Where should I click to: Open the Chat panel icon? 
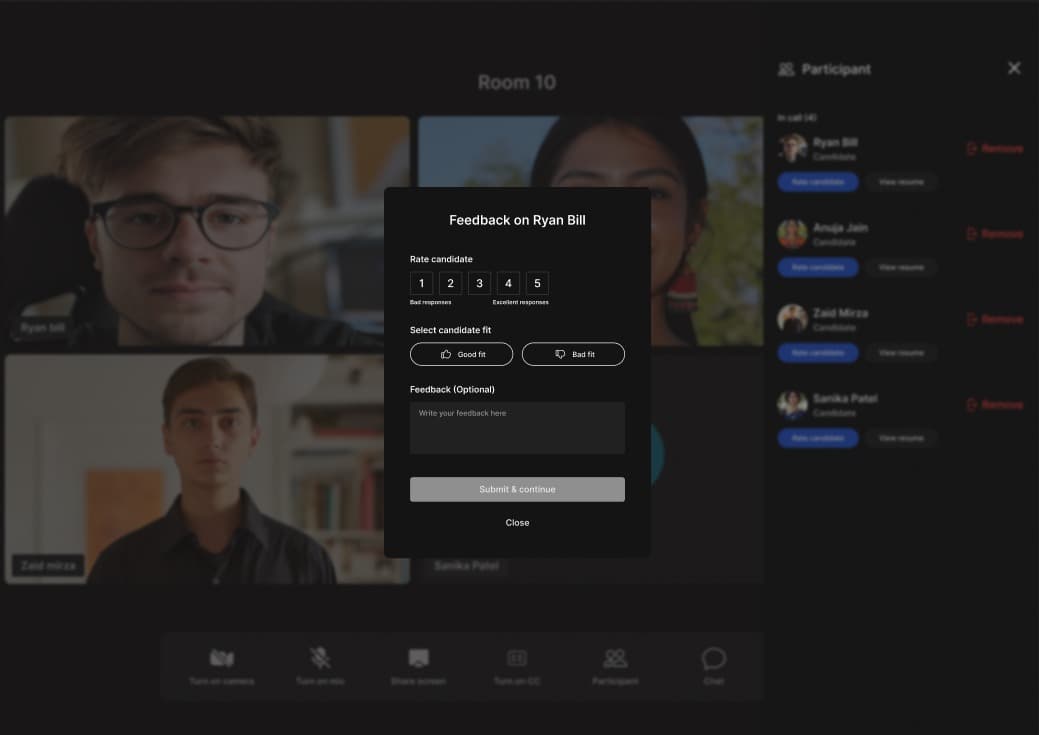713,657
